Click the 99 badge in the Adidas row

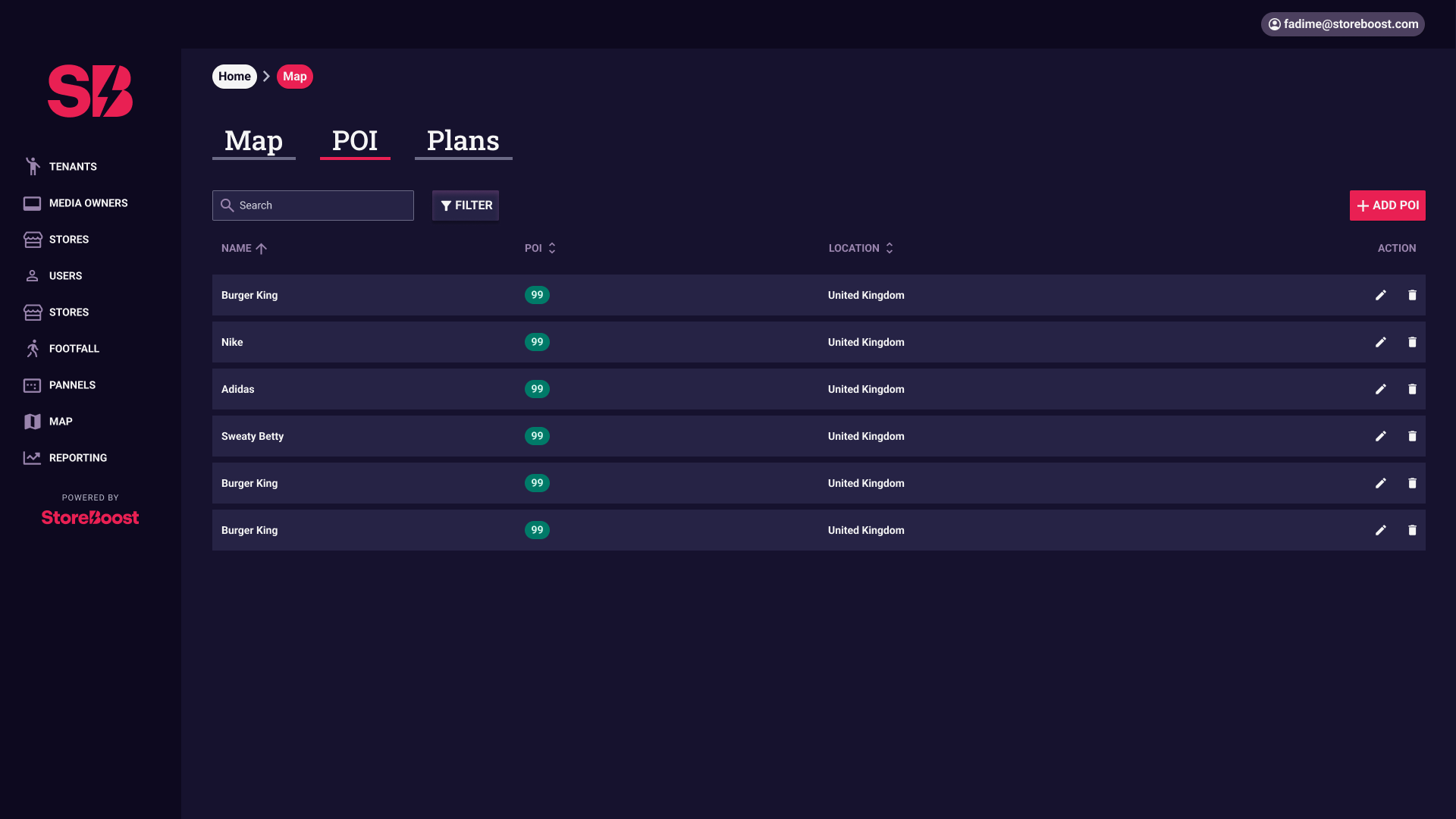[x=537, y=389]
